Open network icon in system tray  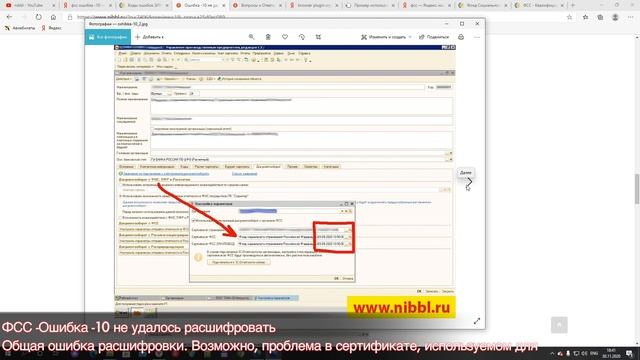point(576,353)
